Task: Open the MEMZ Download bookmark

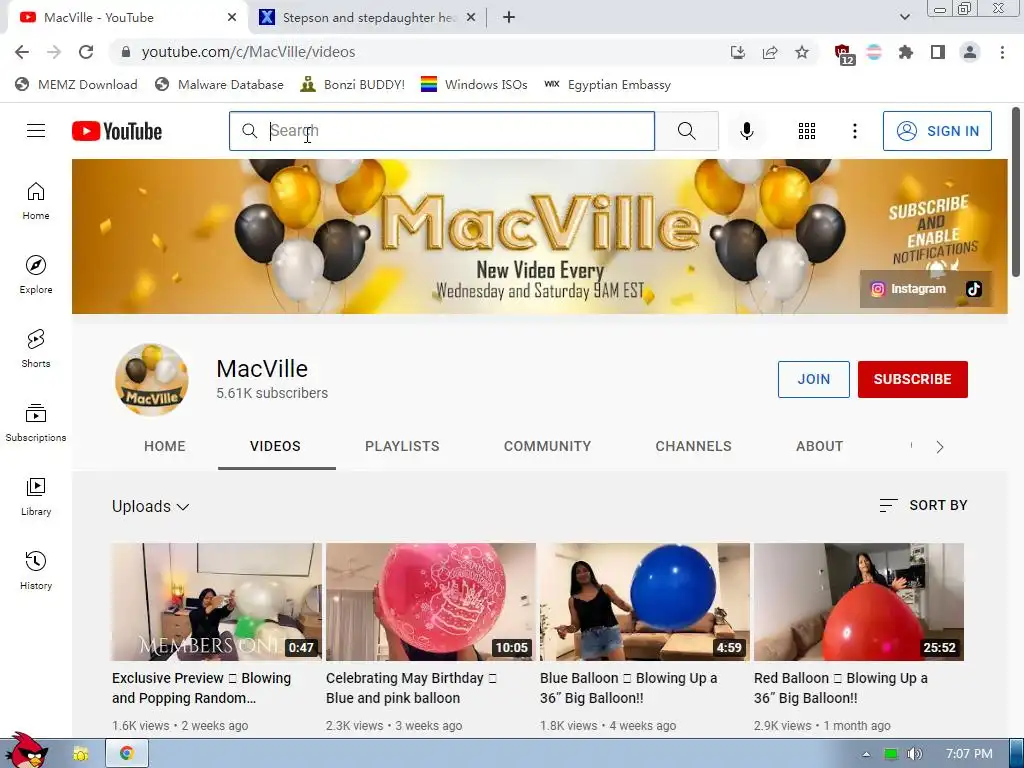Action: [76, 84]
